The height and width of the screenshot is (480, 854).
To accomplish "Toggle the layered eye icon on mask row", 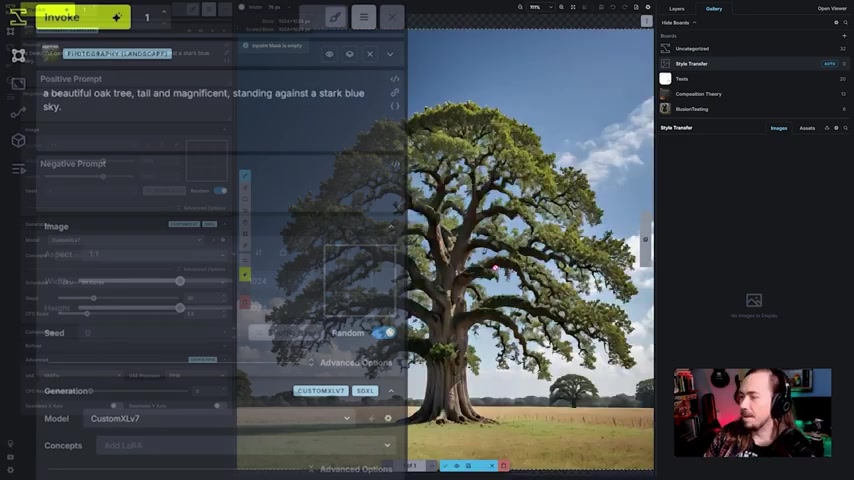I will (350, 54).
